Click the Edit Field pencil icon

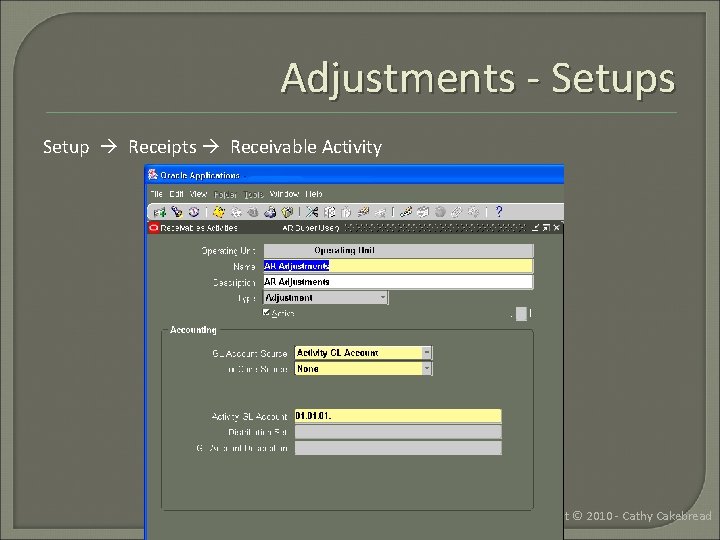click(405, 212)
